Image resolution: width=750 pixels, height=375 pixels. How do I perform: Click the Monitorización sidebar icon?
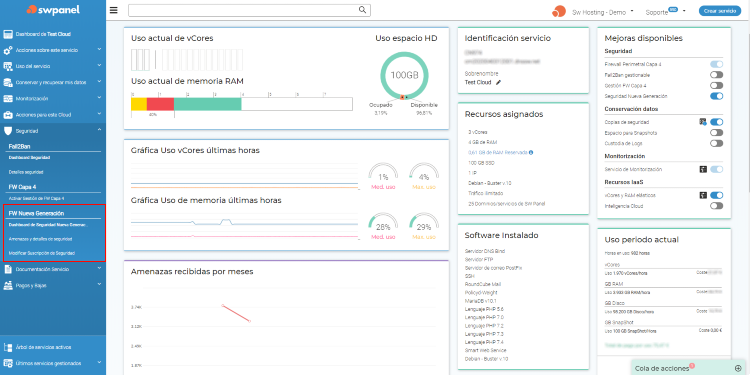click(7, 99)
